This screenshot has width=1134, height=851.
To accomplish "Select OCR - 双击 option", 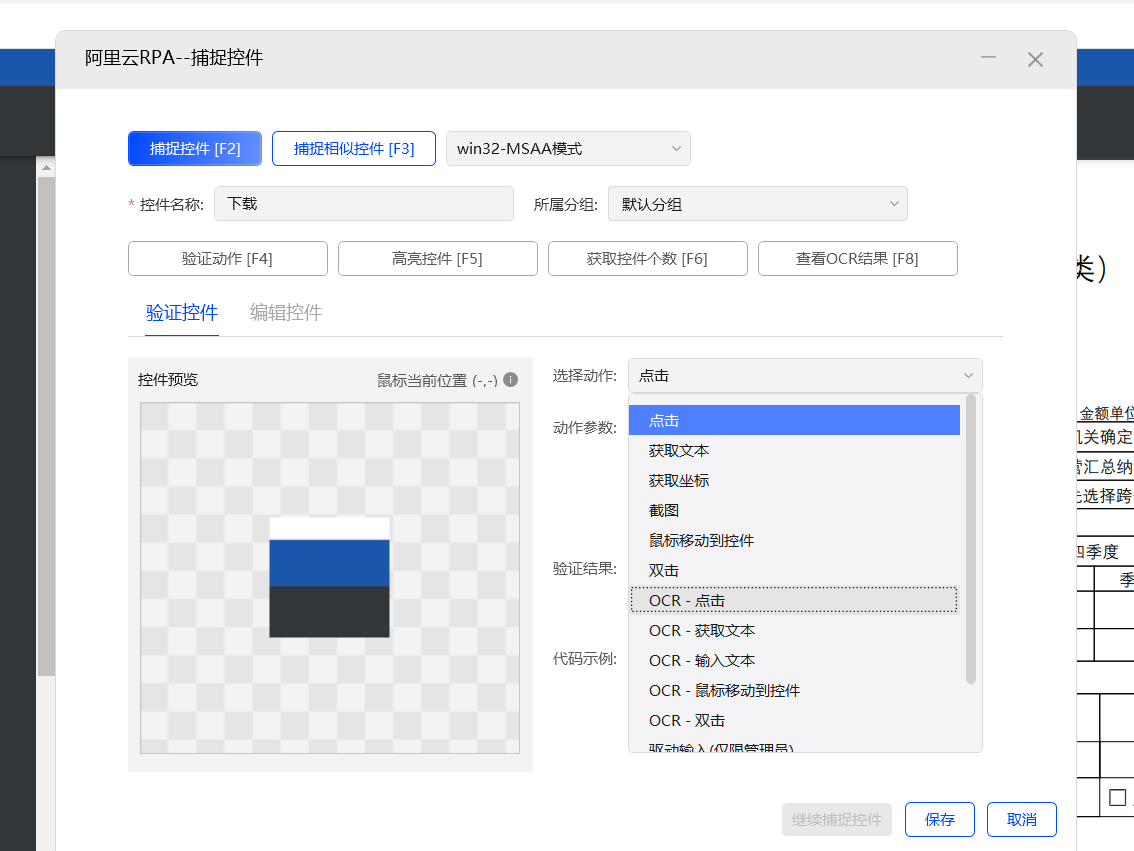I will click(x=794, y=720).
